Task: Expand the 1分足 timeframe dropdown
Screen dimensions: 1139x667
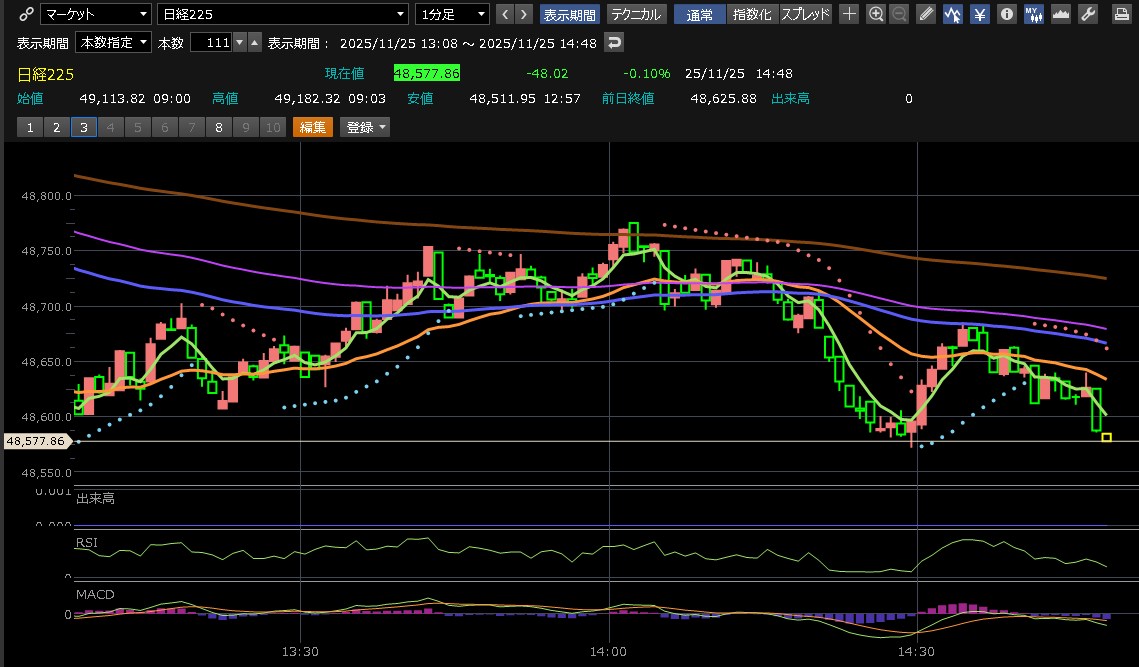Action: [453, 14]
